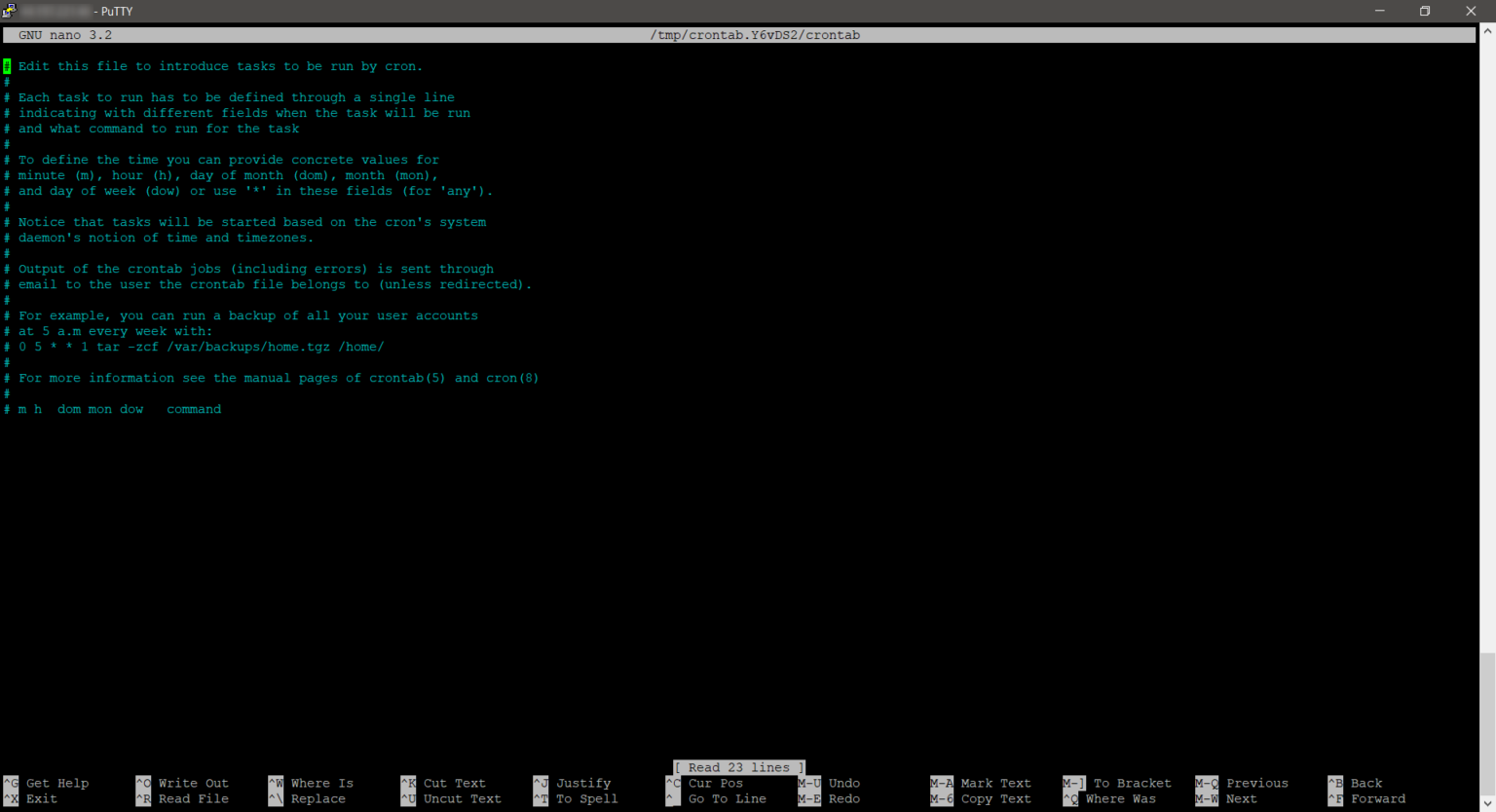Viewport: 1496px width, 812px height.
Task: Open the PuTTY system menu icon
Action: point(10,11)
